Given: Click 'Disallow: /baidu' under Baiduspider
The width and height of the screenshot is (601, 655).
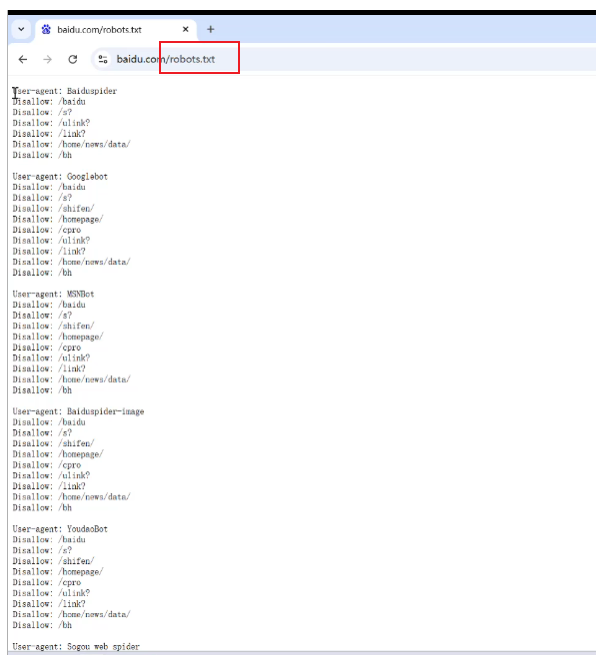Looking at the screenshot, I should (x=49, y=102).
